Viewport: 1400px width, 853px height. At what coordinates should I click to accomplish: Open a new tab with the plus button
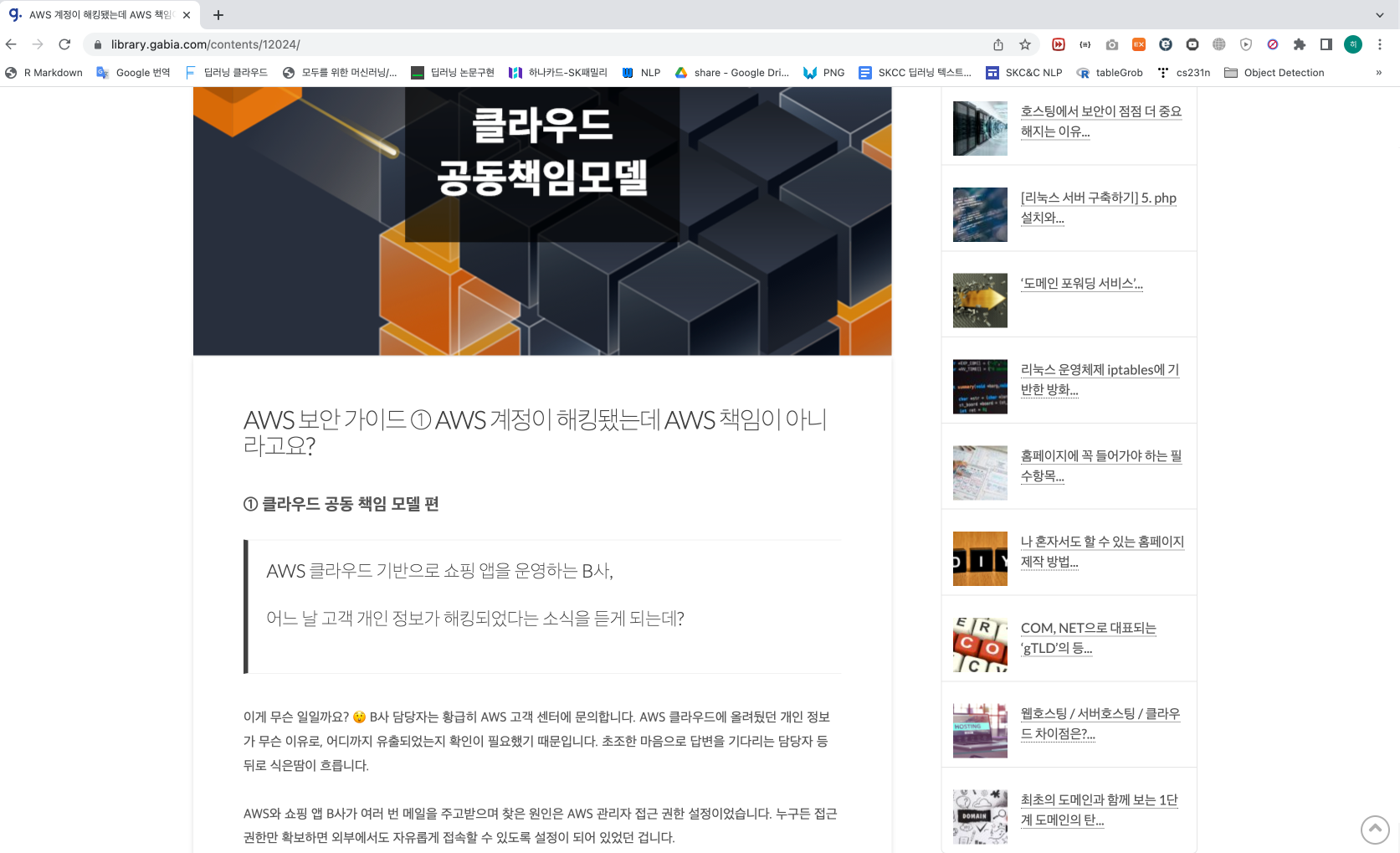click(x=218, y=15)
